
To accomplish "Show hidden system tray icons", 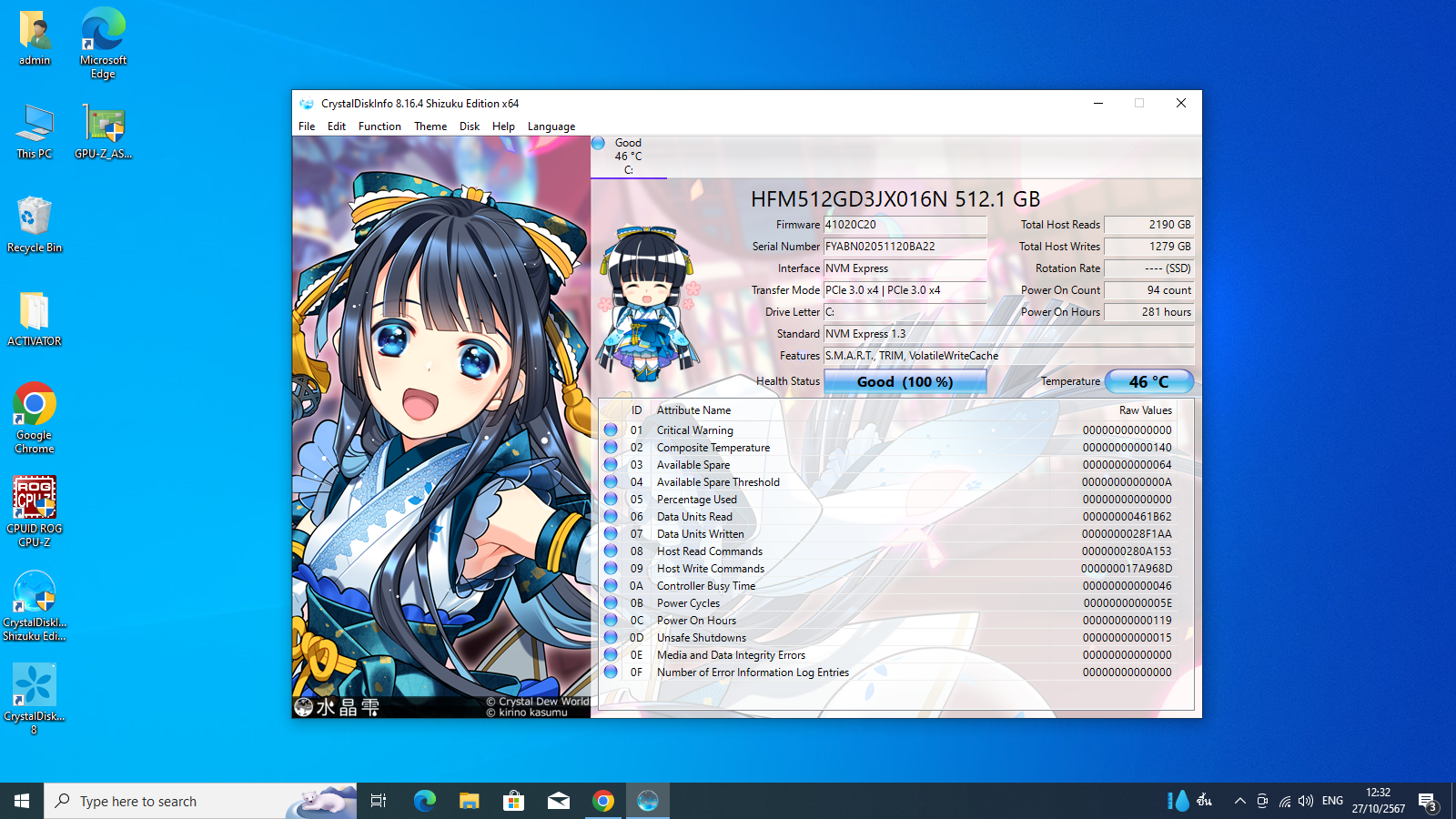I will coord(1239,801).
